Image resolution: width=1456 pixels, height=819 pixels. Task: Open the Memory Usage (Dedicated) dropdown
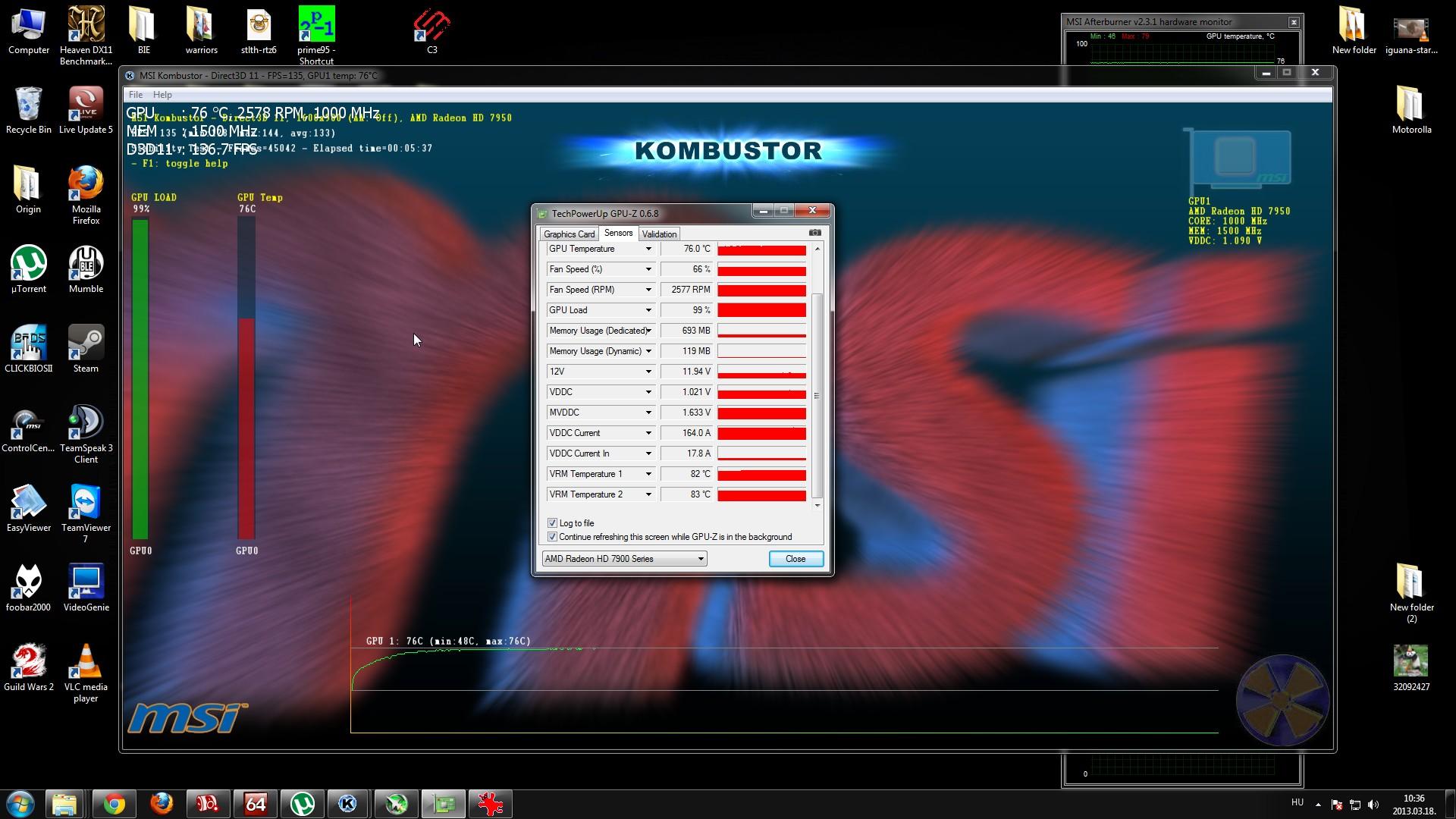pyautogui.click(x=648, y=331)
